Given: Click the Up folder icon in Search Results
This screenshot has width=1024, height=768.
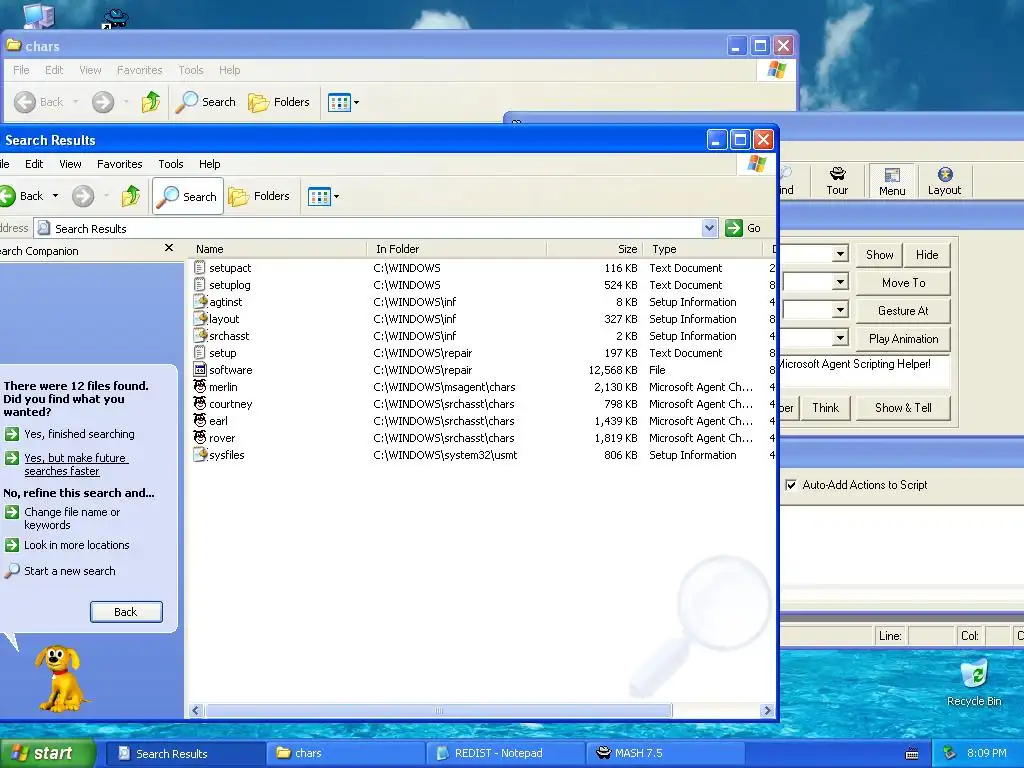Looking at the screenshot, I should [x=131, y=196].
